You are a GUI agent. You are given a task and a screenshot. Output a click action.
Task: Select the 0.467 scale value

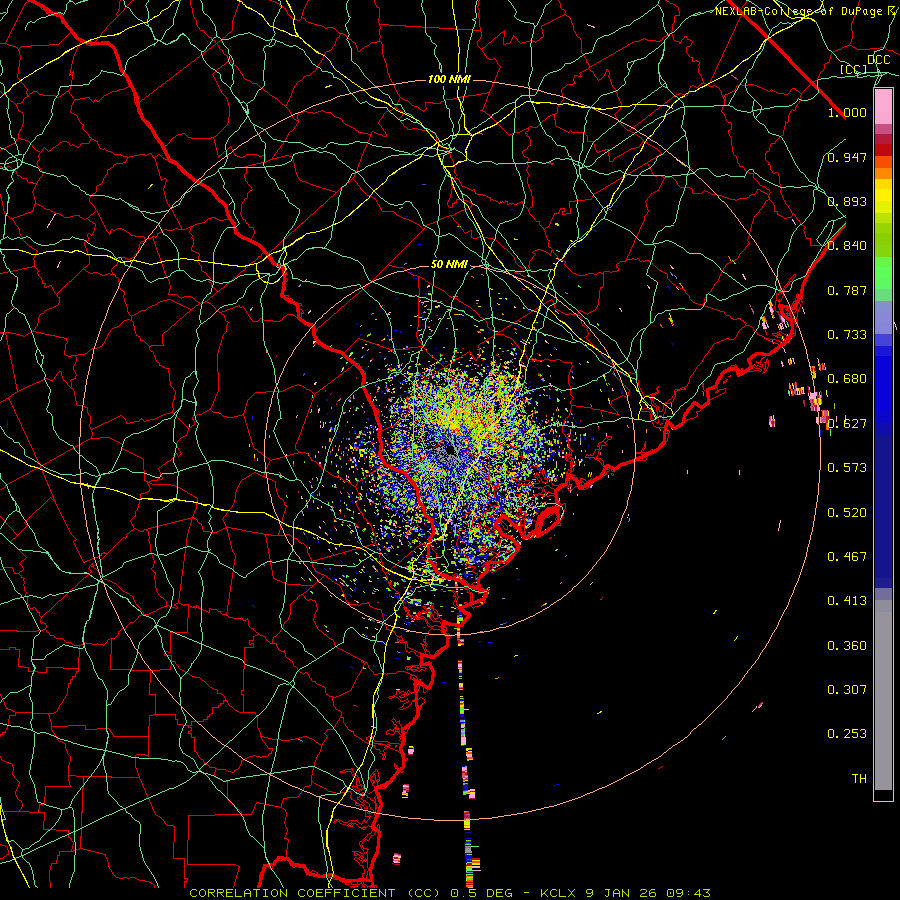point(847,557)
